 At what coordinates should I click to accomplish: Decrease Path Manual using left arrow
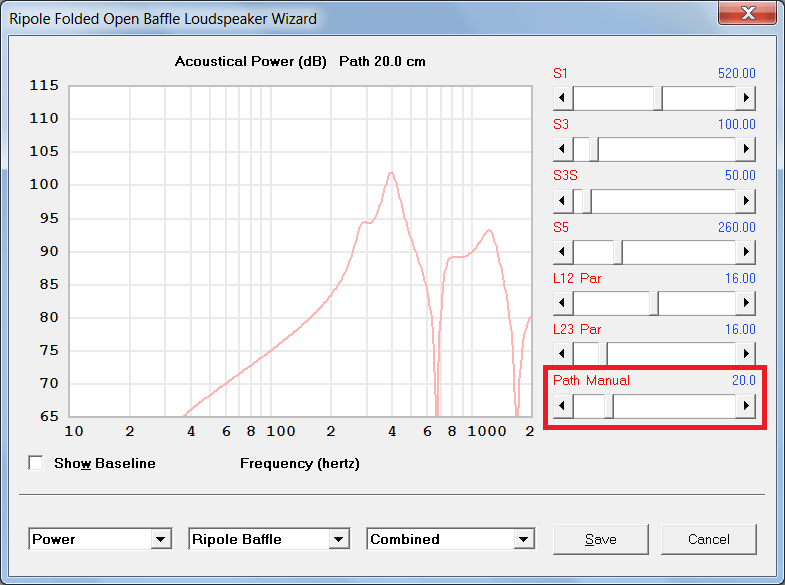click(x=563, y=406)
